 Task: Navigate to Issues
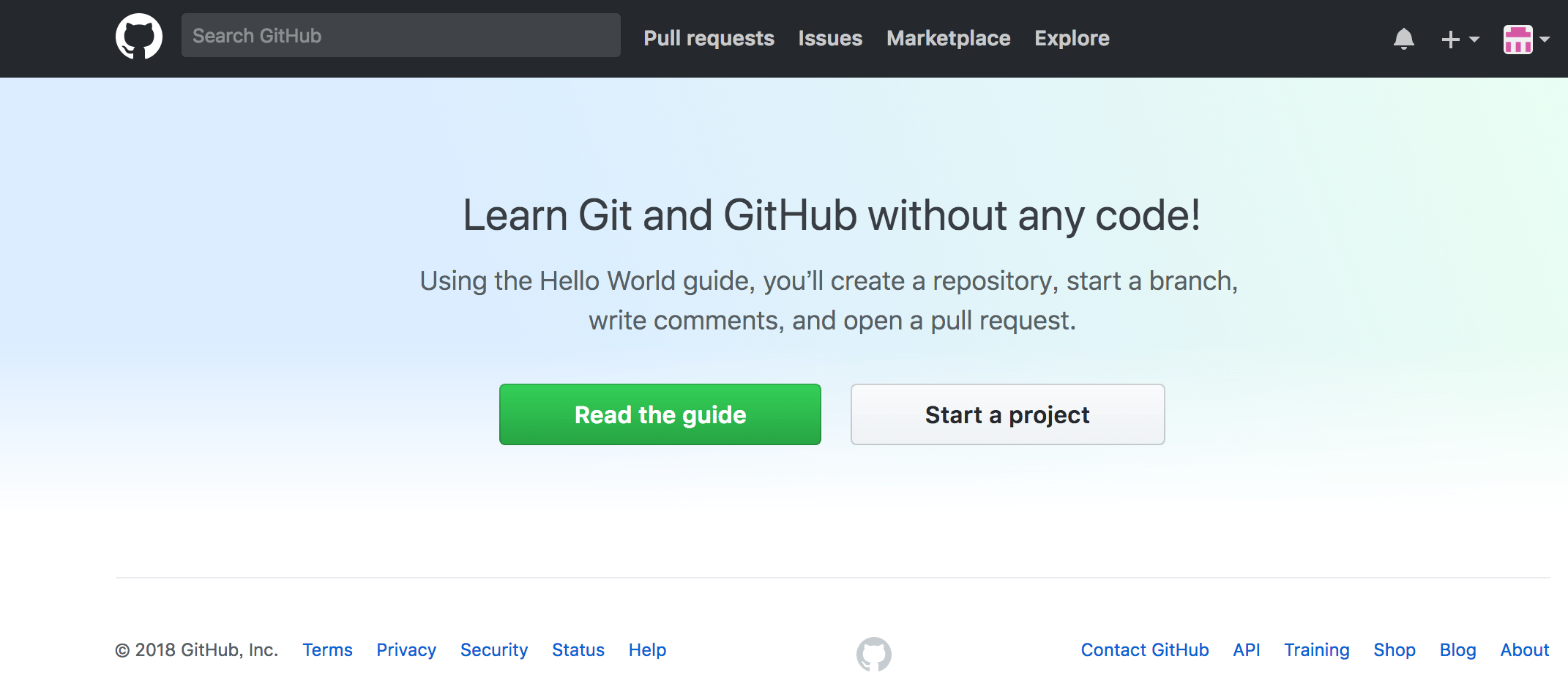pyautogui.click(x=829, y=38)
